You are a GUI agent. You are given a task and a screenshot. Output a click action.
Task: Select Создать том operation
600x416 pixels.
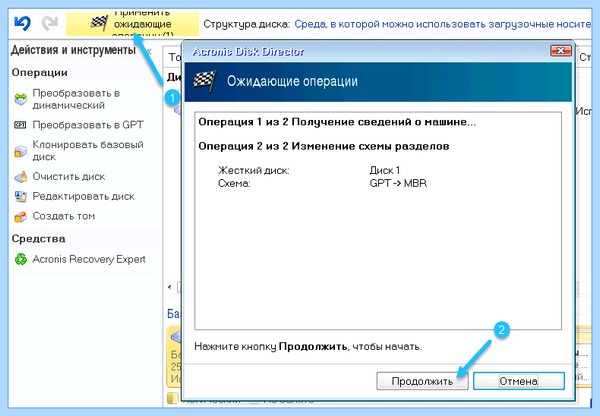point(64,216)
